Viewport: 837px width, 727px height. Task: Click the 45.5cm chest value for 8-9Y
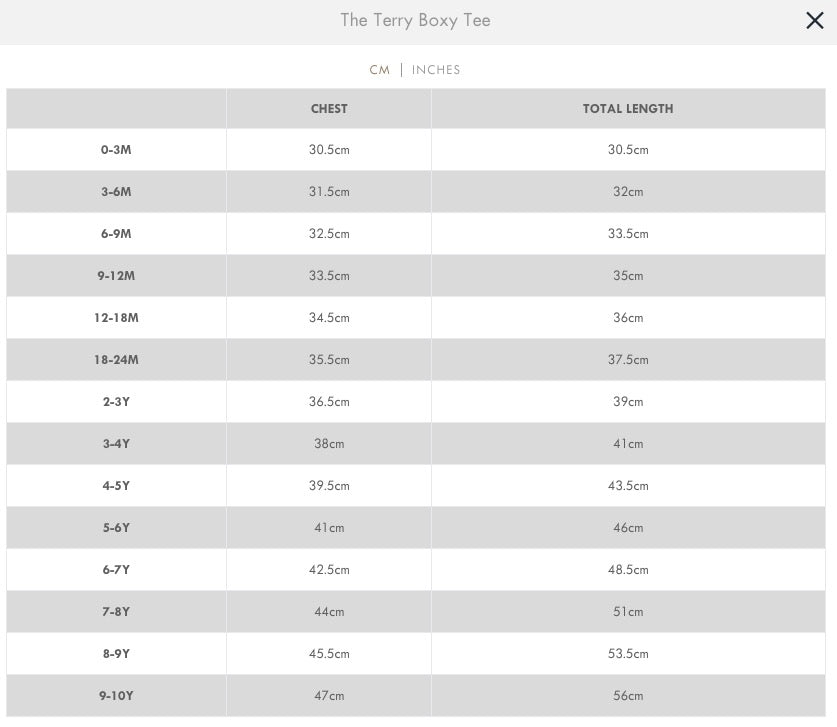(329, 654)
